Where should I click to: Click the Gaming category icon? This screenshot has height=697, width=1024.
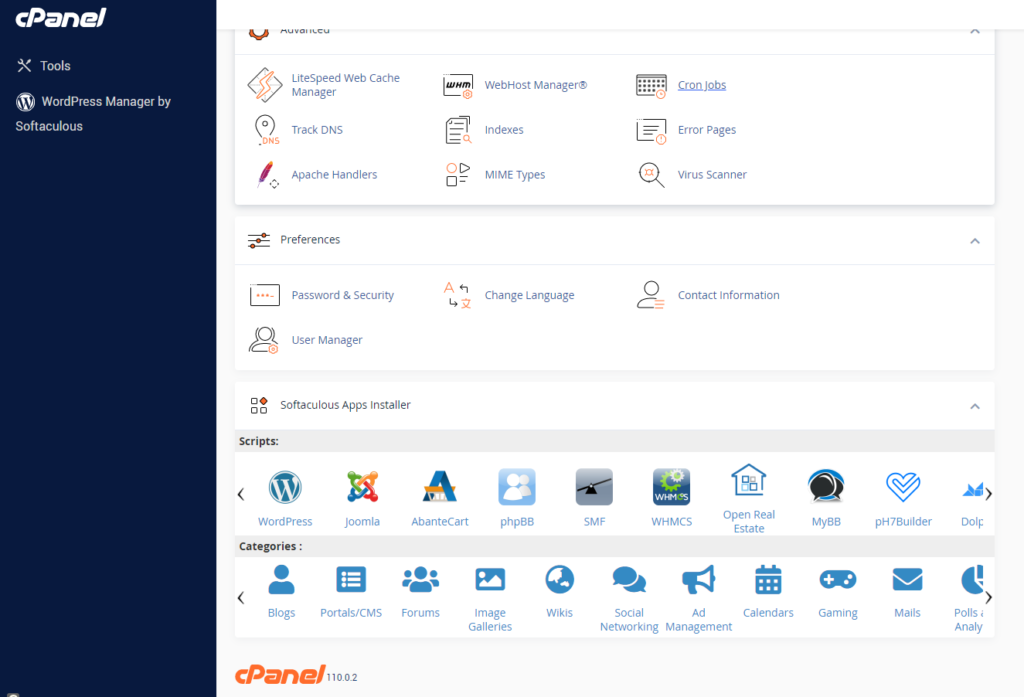[x=837, y=580]
